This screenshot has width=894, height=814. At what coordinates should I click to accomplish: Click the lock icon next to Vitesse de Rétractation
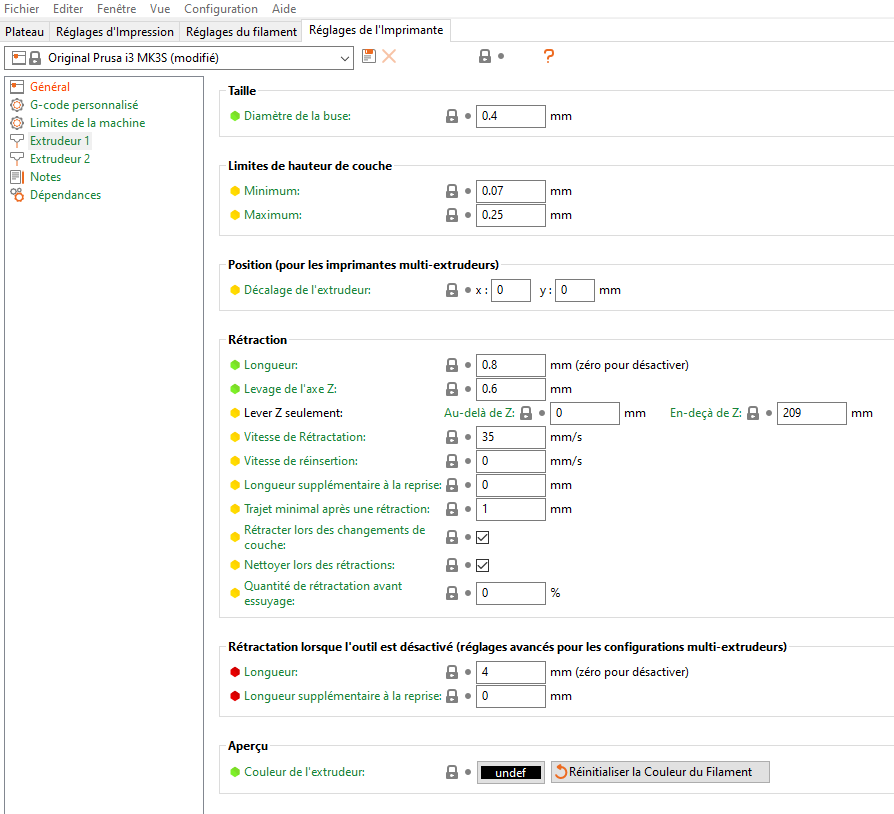pos(452,437)
